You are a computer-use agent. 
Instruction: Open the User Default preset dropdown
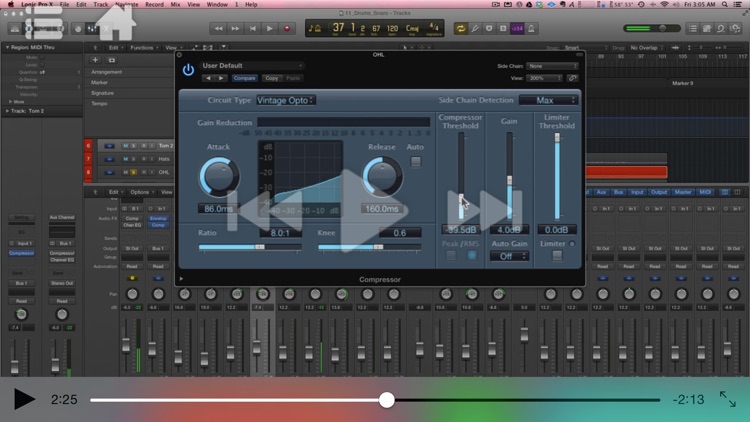point(253,66)
